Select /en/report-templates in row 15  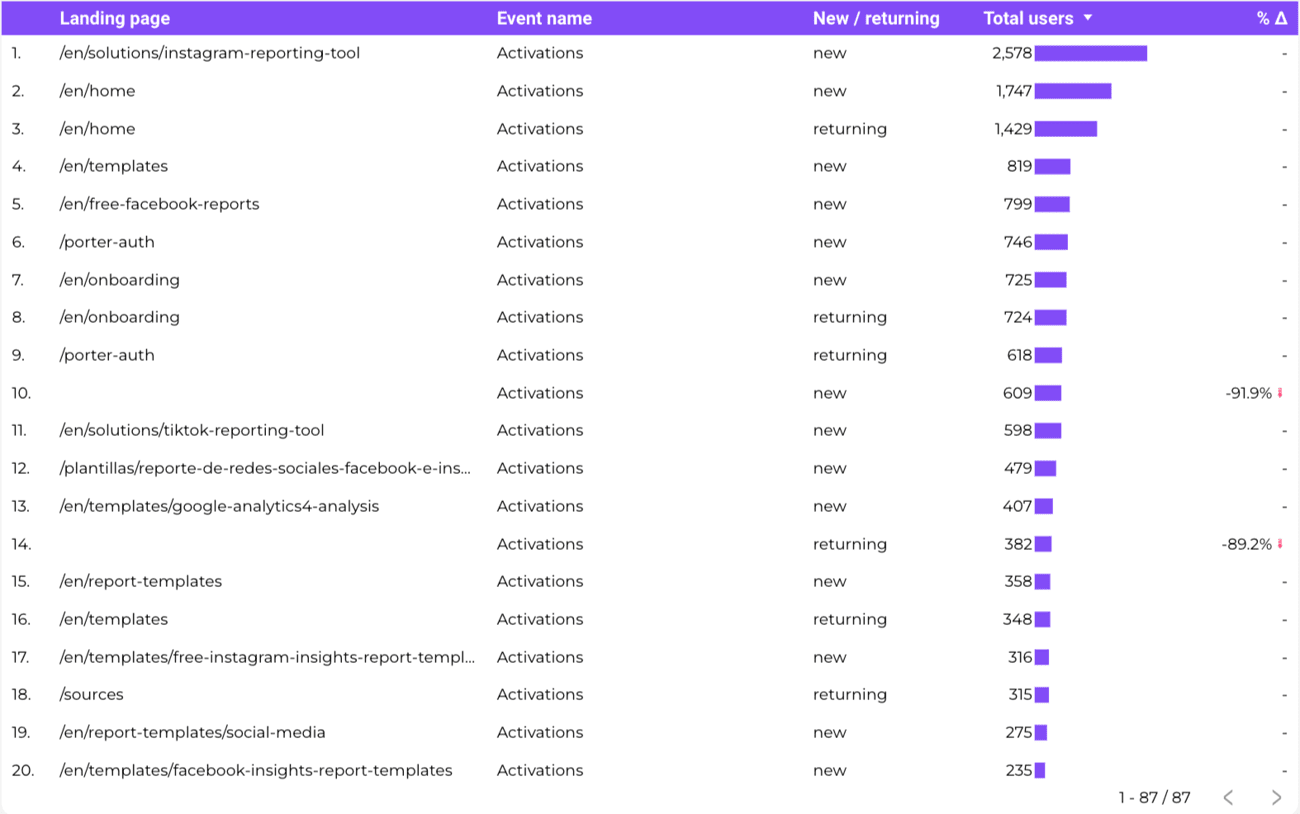click(x=141, y=581)
